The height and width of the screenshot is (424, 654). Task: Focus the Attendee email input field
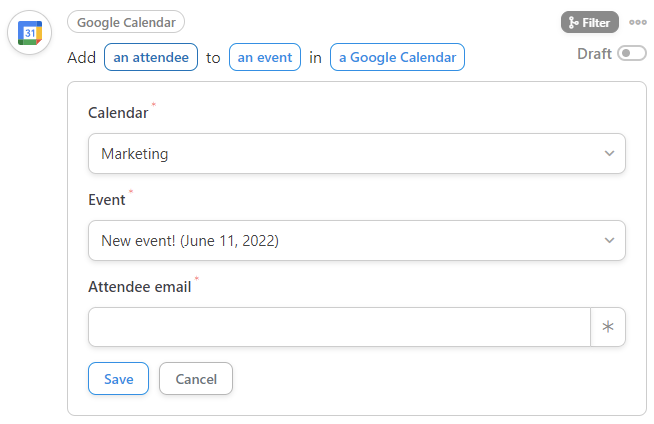coord(339,327)
